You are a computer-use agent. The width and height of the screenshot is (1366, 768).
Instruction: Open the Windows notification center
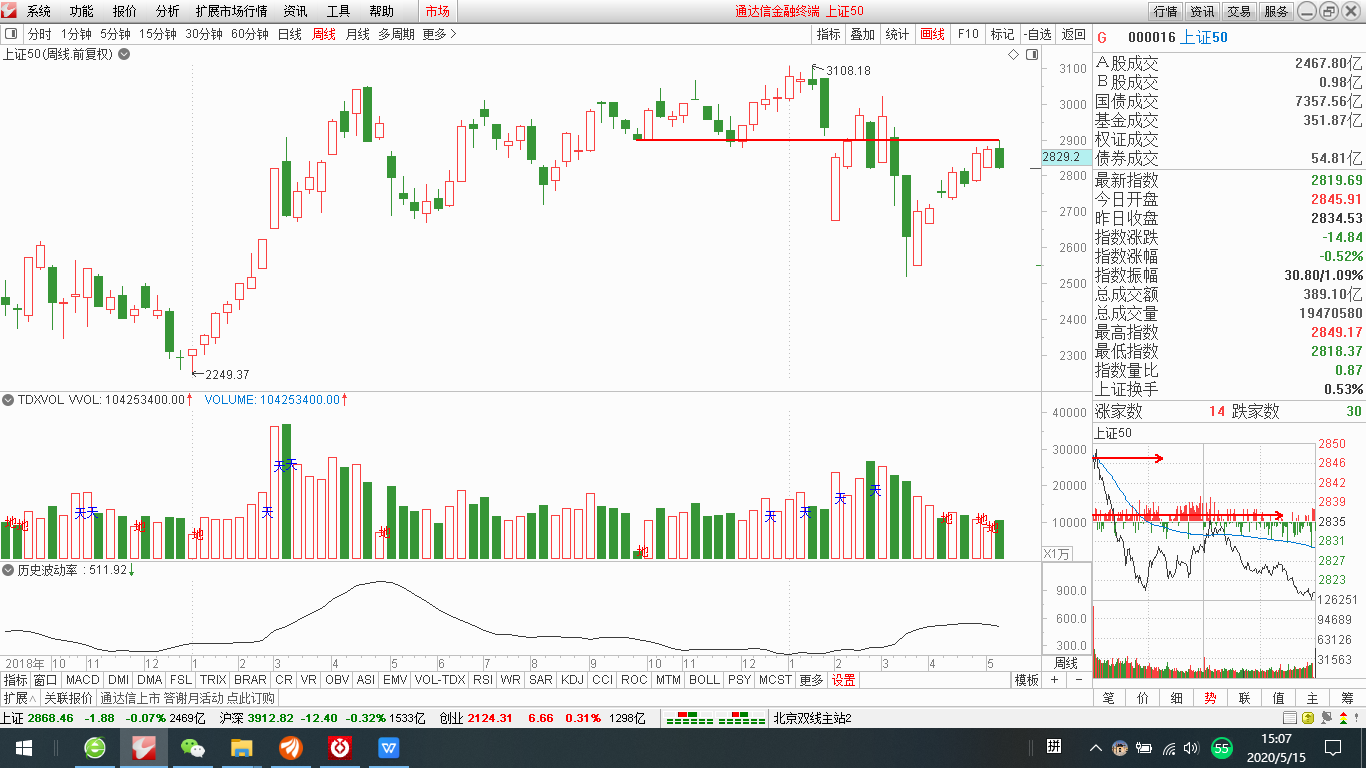tap(1332, 747)
